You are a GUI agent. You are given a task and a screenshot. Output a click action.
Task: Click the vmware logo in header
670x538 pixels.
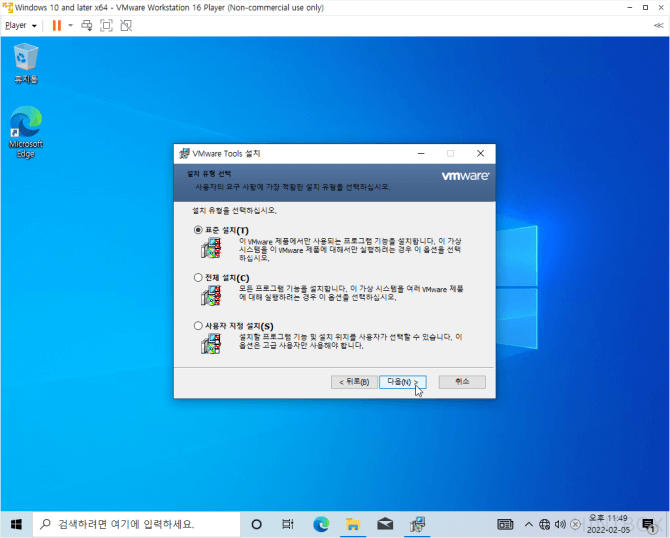(465, 176)
